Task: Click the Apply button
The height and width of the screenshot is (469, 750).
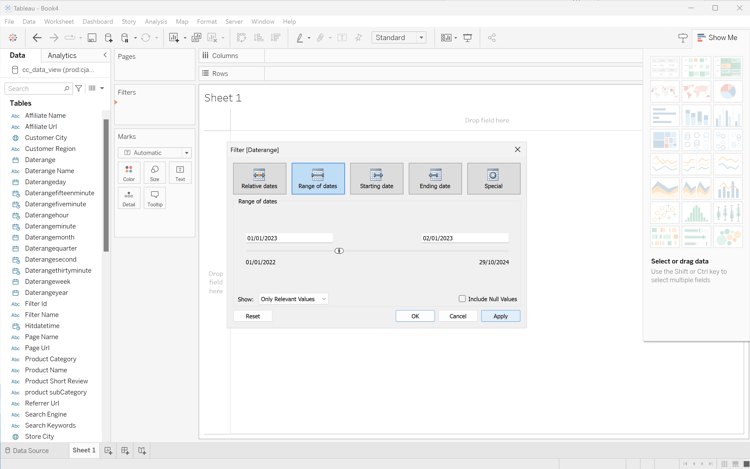Action: 500,316
